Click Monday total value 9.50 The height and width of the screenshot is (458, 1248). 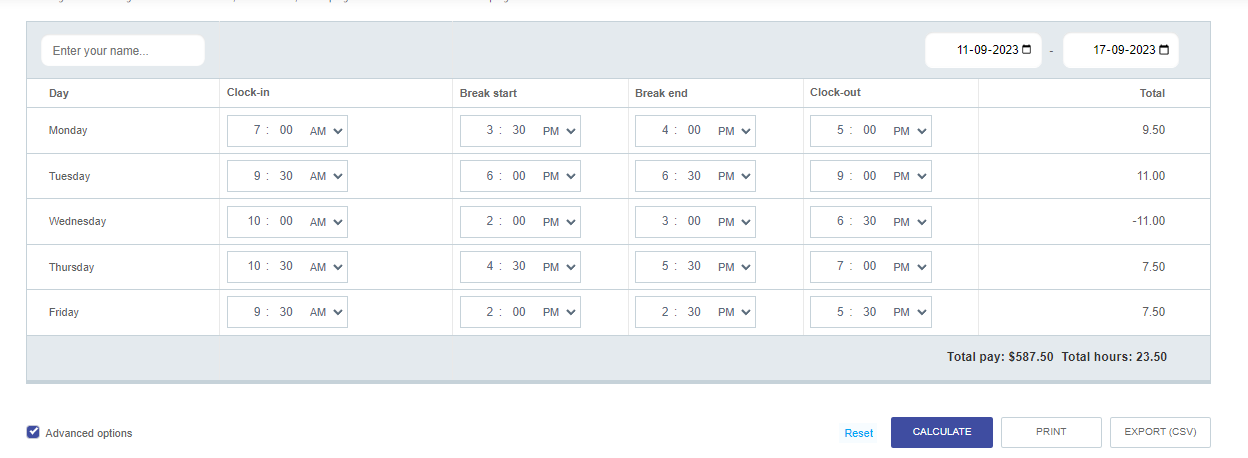point(1153,130)
